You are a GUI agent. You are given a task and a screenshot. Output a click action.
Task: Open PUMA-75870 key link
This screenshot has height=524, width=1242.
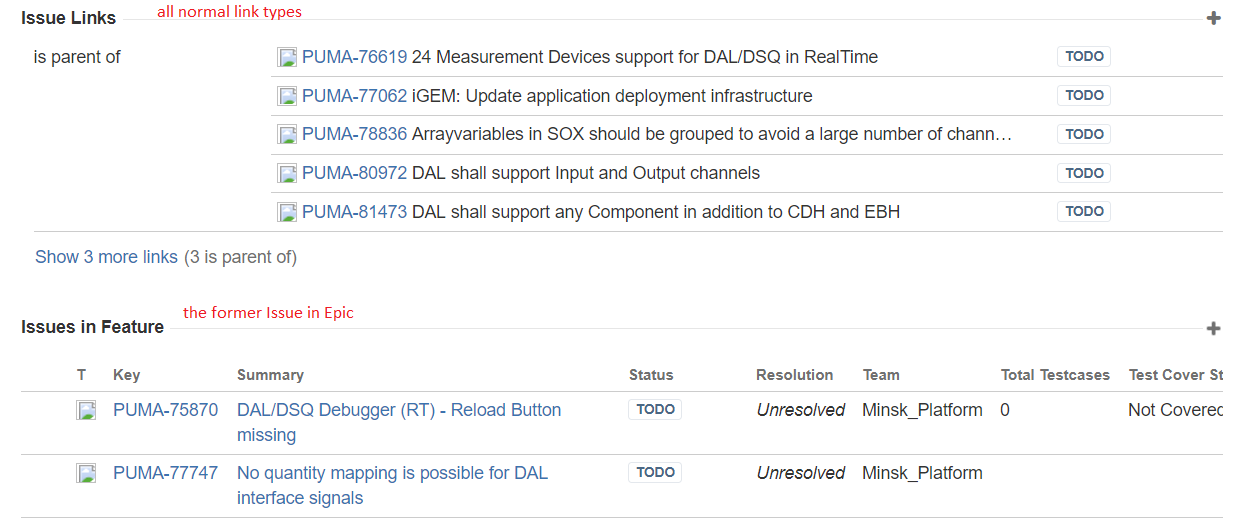[165, 410]
